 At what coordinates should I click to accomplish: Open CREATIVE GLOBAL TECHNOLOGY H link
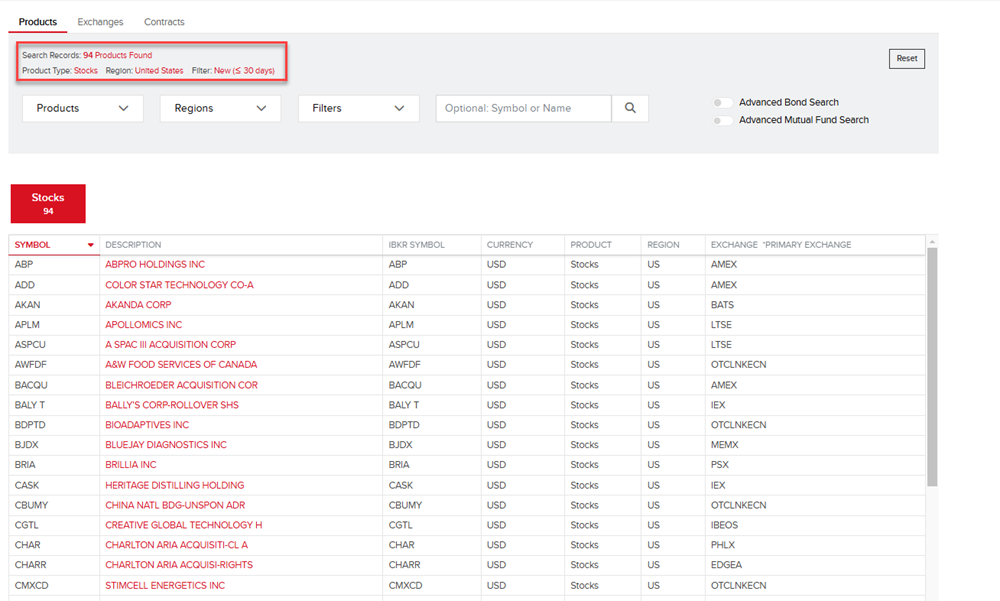coord(184,525)
